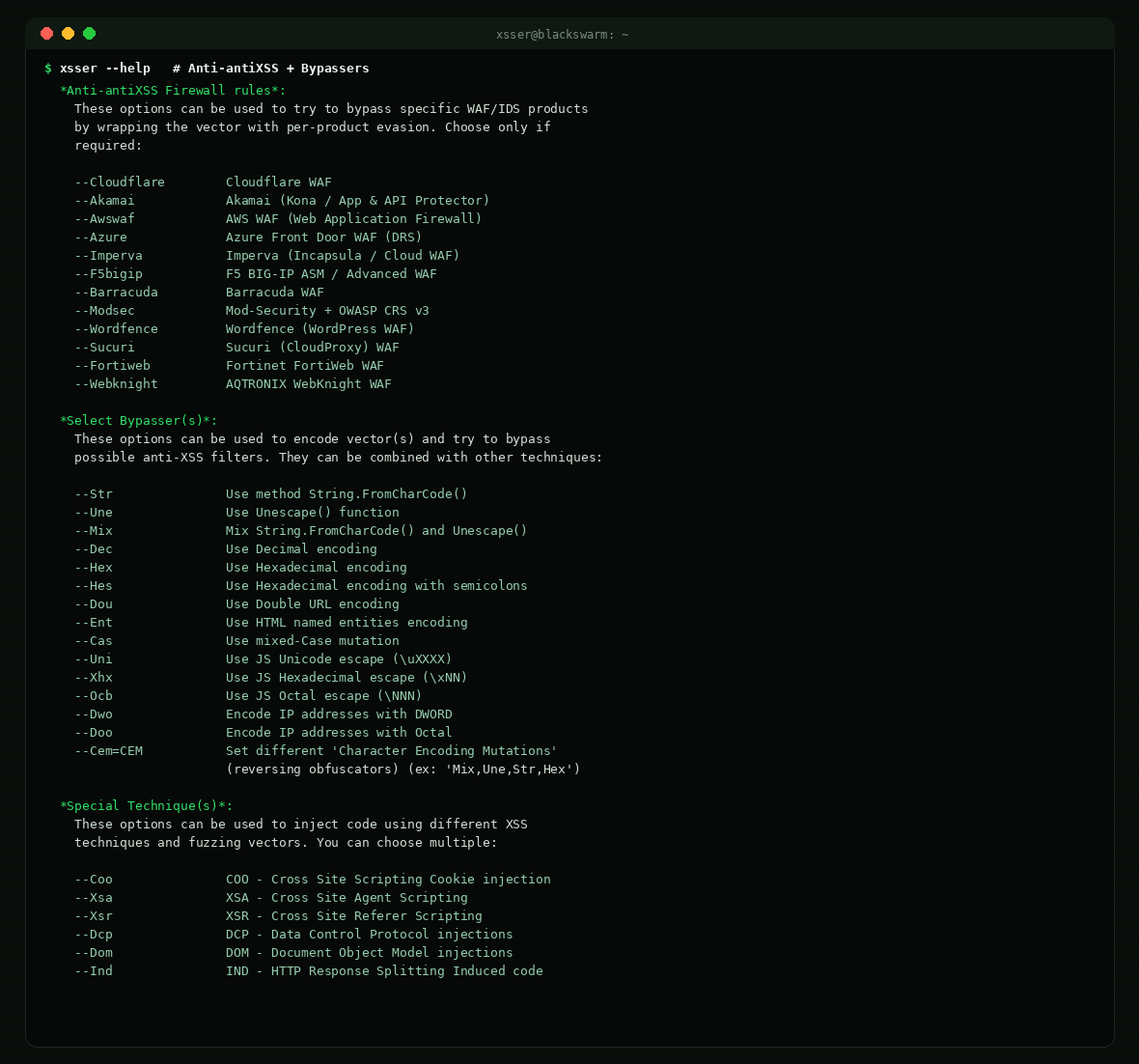The width and height of the screenshot is (1139, 1064).
Task: Click the '*Select Bypasser(s)*:' heading
Action: click(x=139, y=420)
